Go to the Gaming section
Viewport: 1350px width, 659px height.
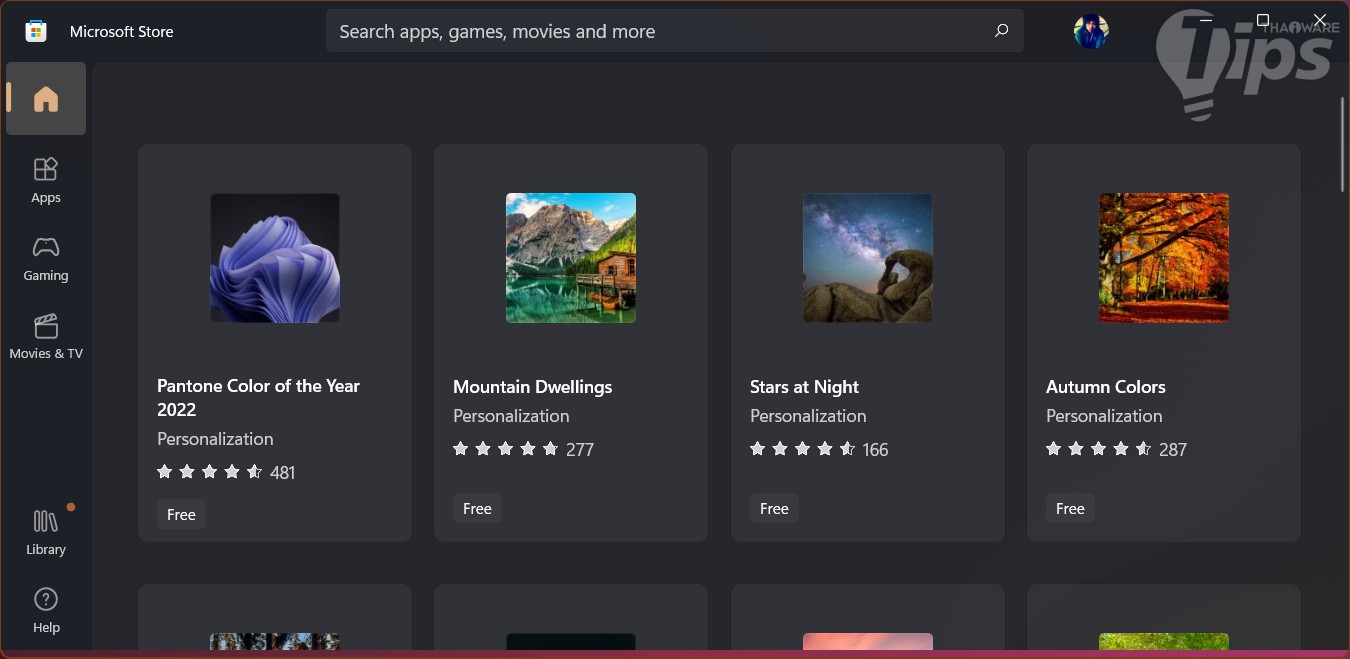pyautogui.click(x=46, y=258)
